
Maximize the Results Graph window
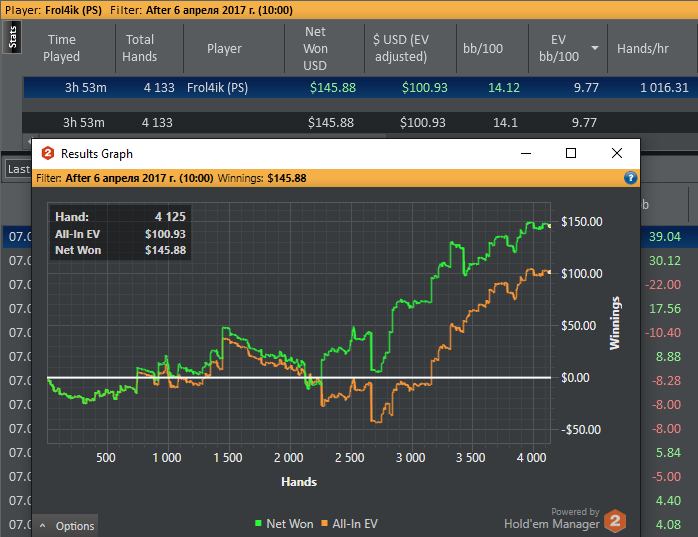coord(571,153)
